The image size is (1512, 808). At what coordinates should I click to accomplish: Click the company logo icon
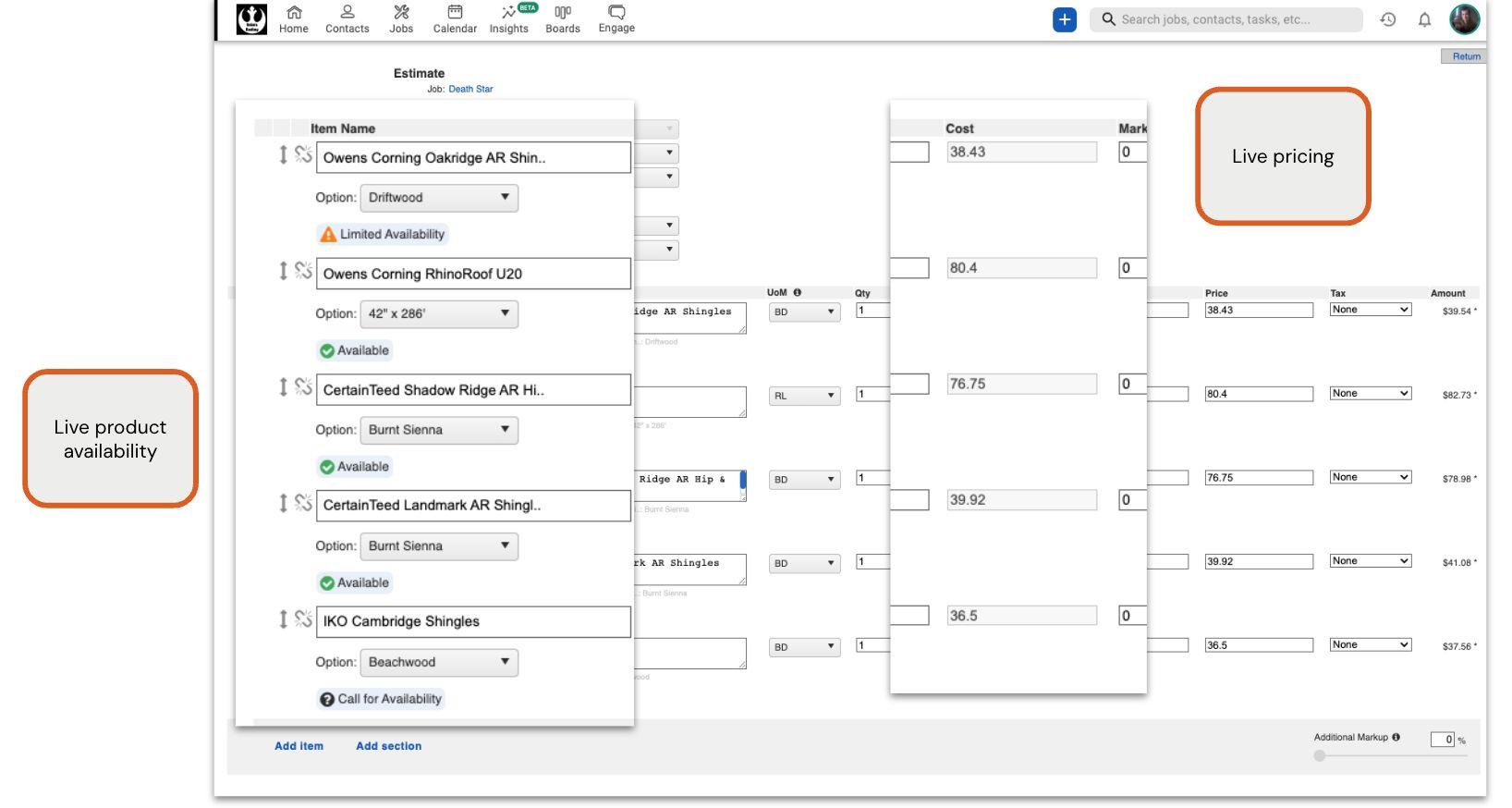tap(251, 19)
